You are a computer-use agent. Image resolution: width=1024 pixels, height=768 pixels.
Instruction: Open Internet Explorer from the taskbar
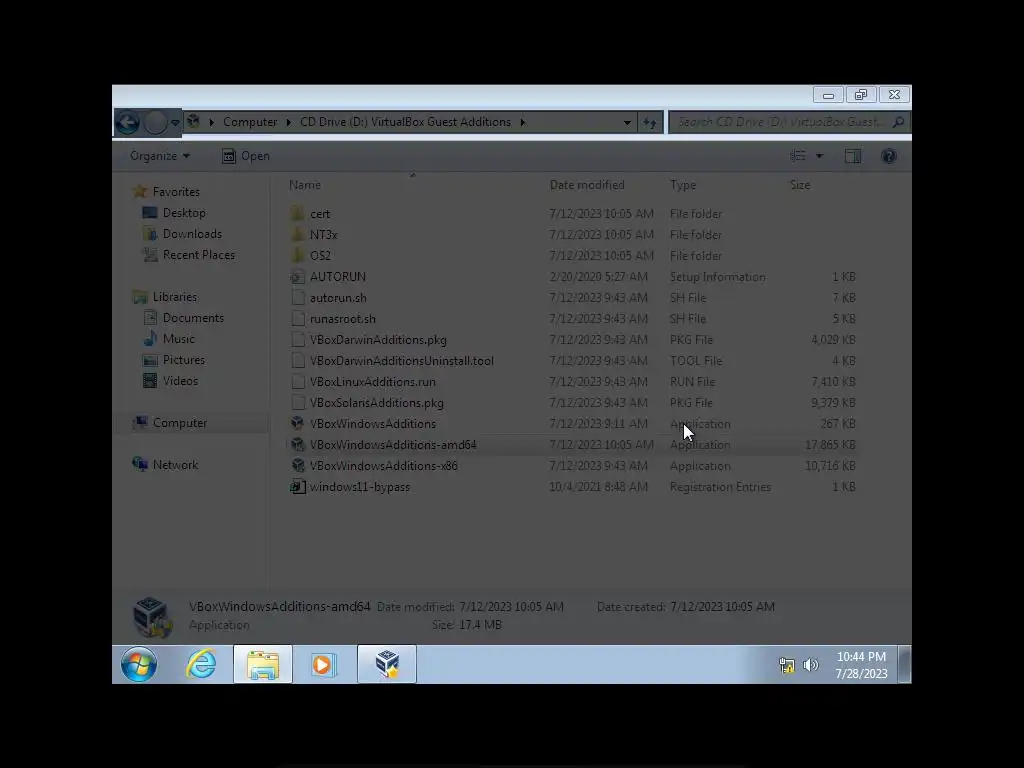point(201,665)
